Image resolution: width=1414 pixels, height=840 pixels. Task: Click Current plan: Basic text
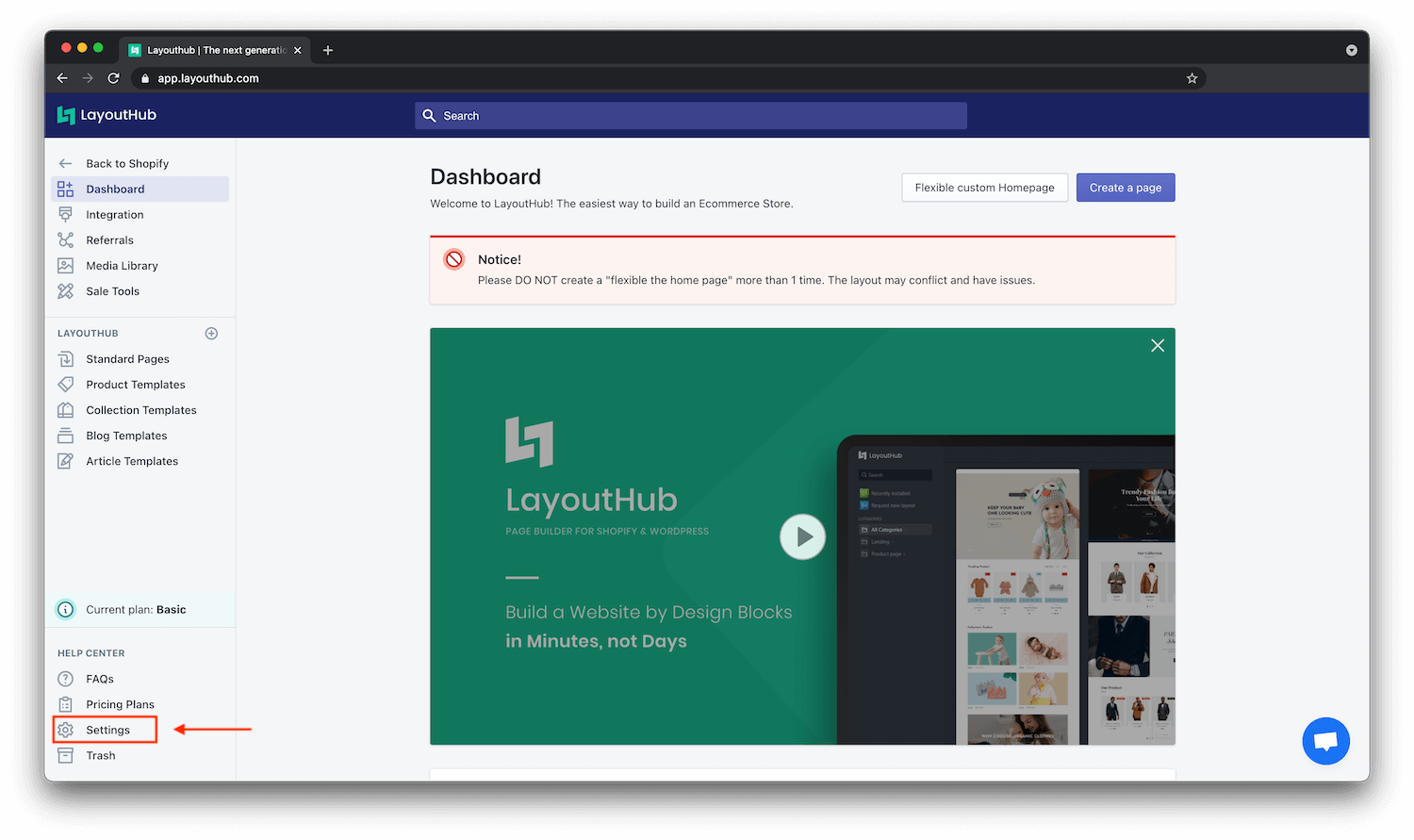pyautogui.click(x=136, y=609)
